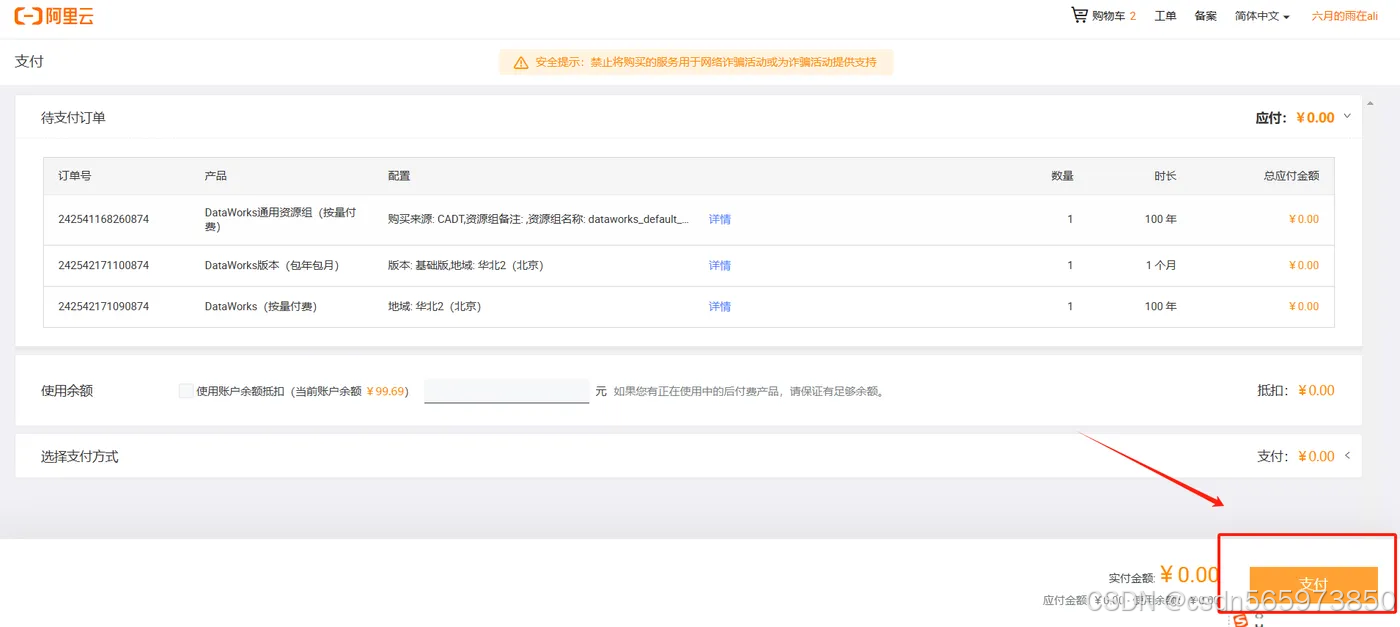The image size is (1400, 627).
Task: Click the 选择支付方式 heading
Action: pos(80,456)
